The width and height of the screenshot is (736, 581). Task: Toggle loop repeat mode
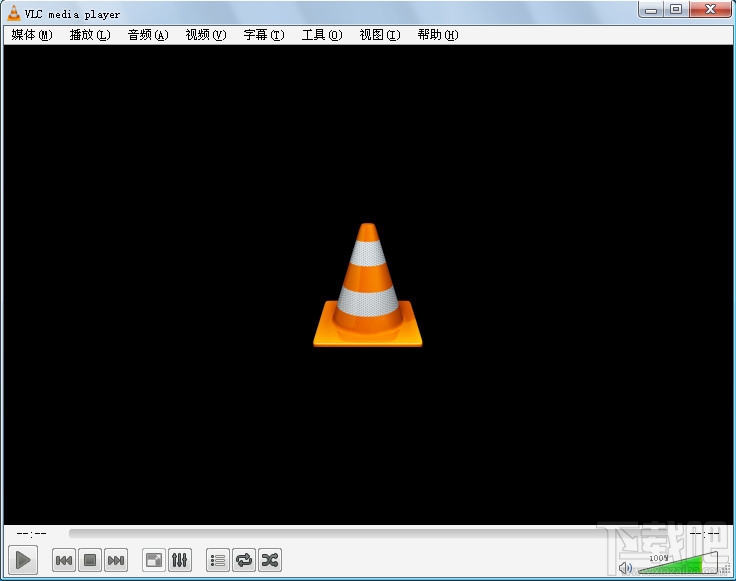(244, 560)
